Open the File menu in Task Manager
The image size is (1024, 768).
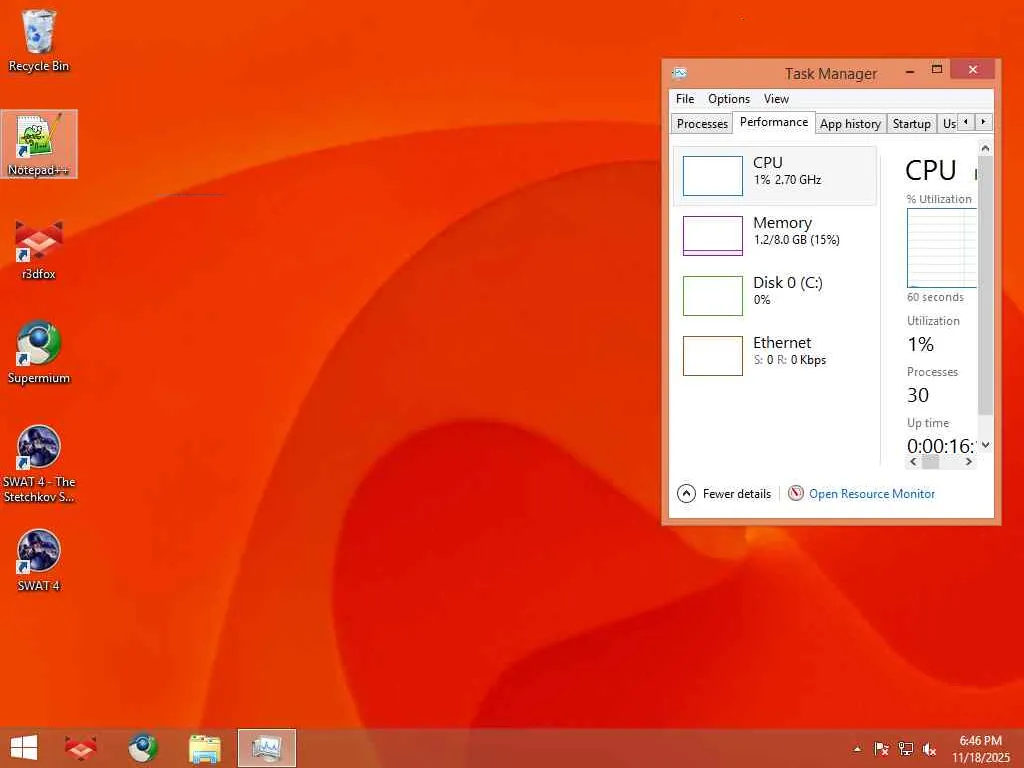pos(685,99)
